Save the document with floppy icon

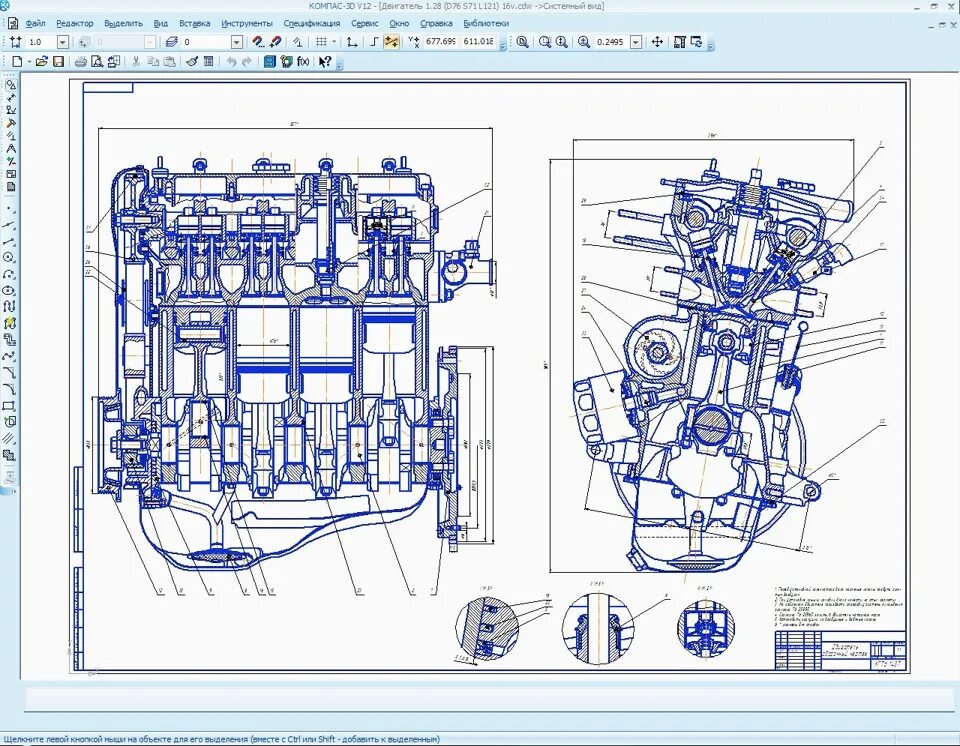pyautogui.click(x=59, y=61)
